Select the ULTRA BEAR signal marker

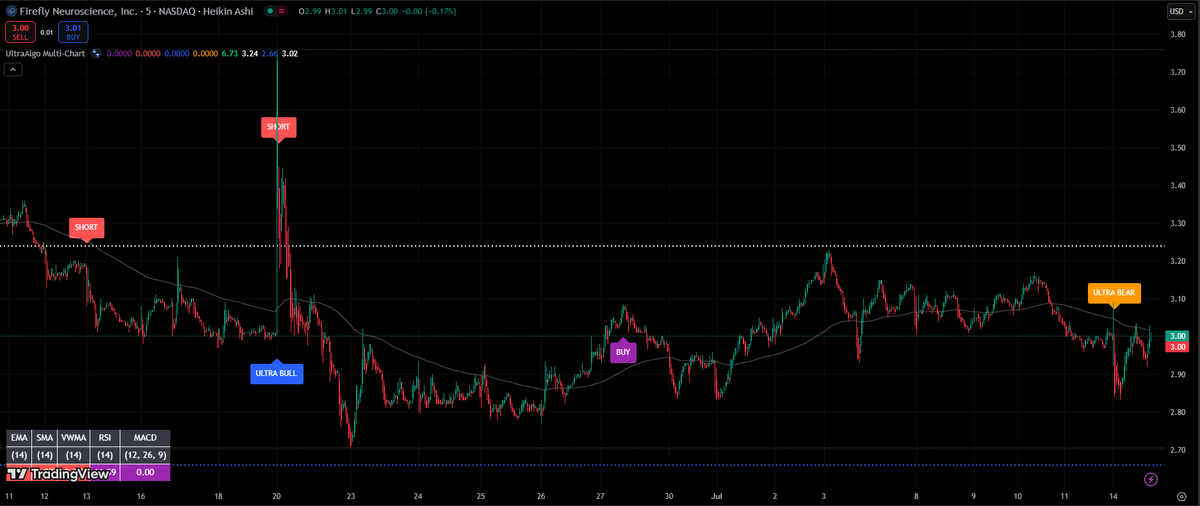(x=1114, y=294)
